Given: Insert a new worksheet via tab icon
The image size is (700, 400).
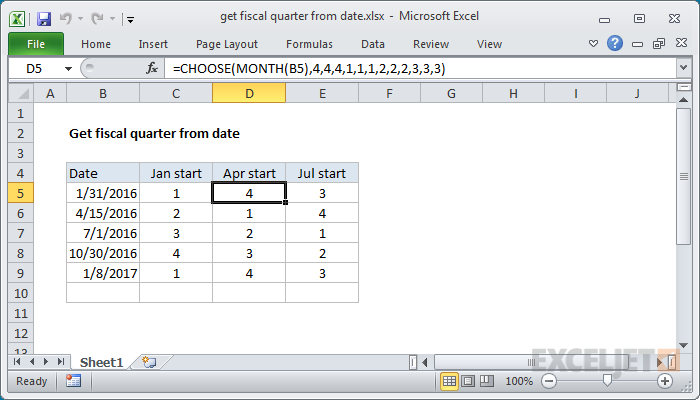Looking at the screenshot, I should click(149, 362).
